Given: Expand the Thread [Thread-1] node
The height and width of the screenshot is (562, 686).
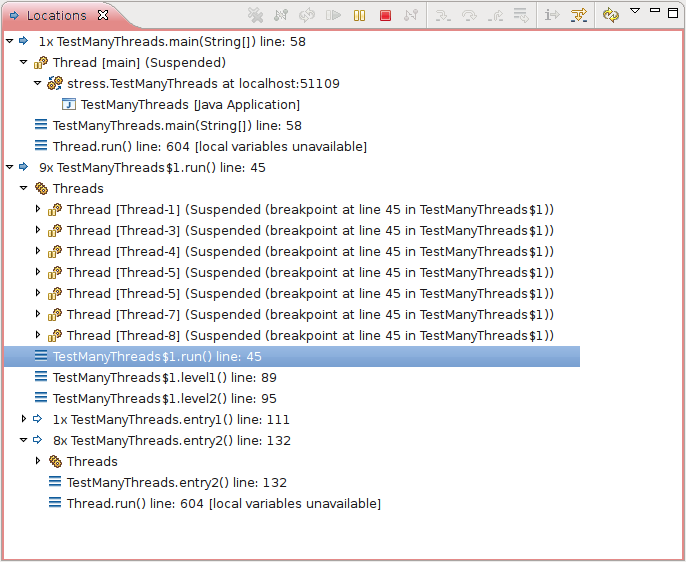Looking at the screenshot, I should (38, 209).
